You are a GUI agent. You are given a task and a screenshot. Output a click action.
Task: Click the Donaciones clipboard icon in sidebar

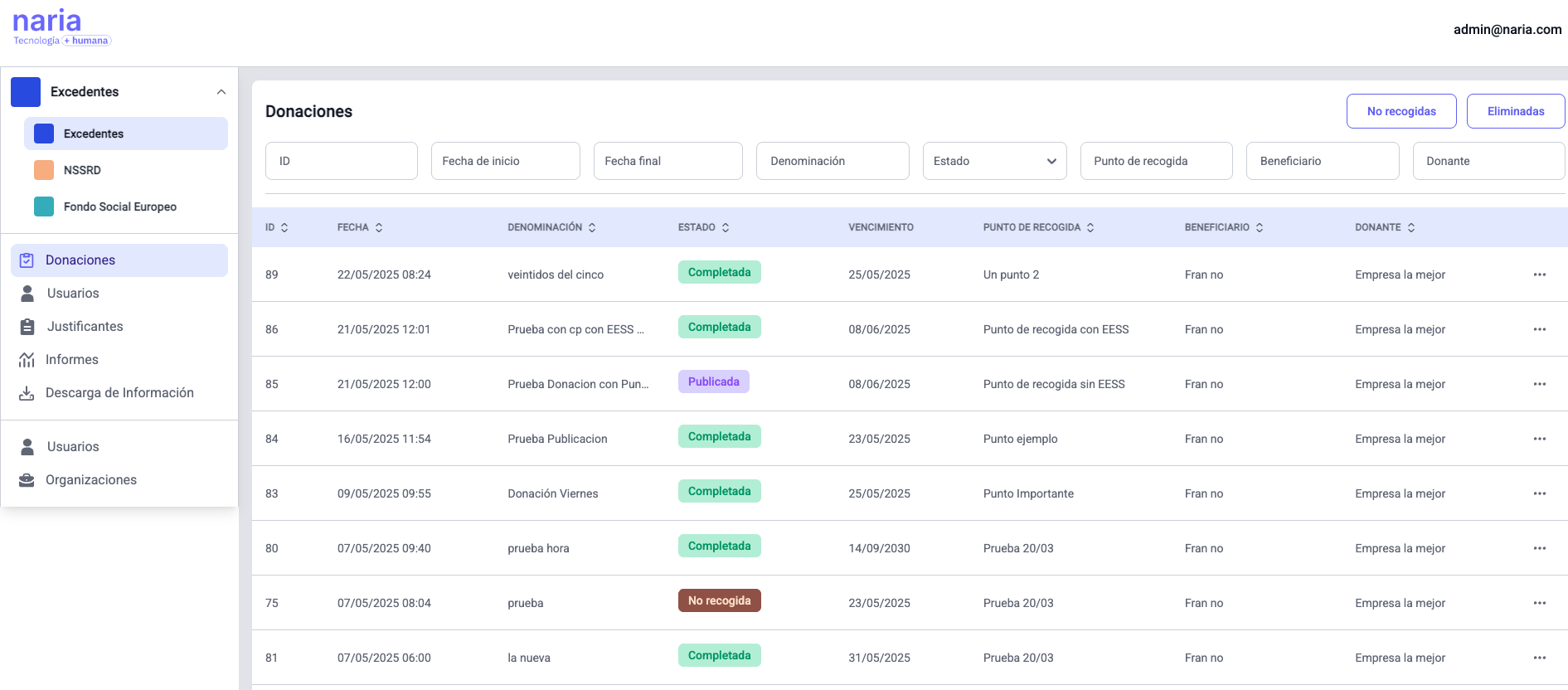pyautogui.click(x=27, y=260)
